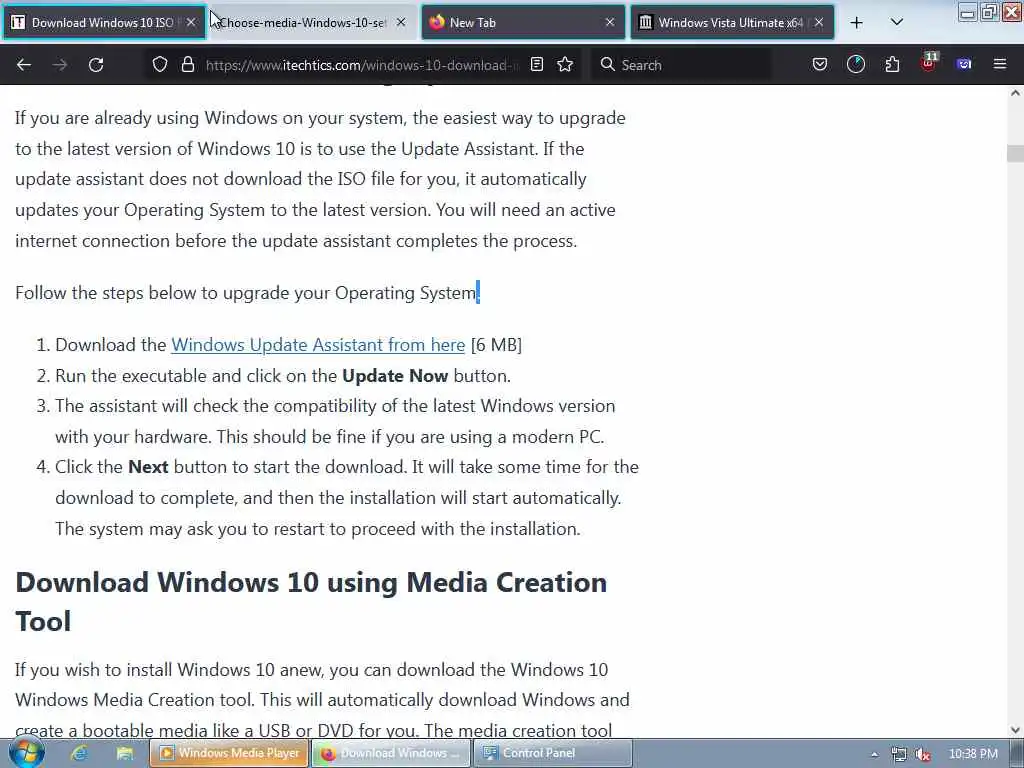Close the Download Windows 10 ISO tab
1024x768 pixels.
point(191,23)
